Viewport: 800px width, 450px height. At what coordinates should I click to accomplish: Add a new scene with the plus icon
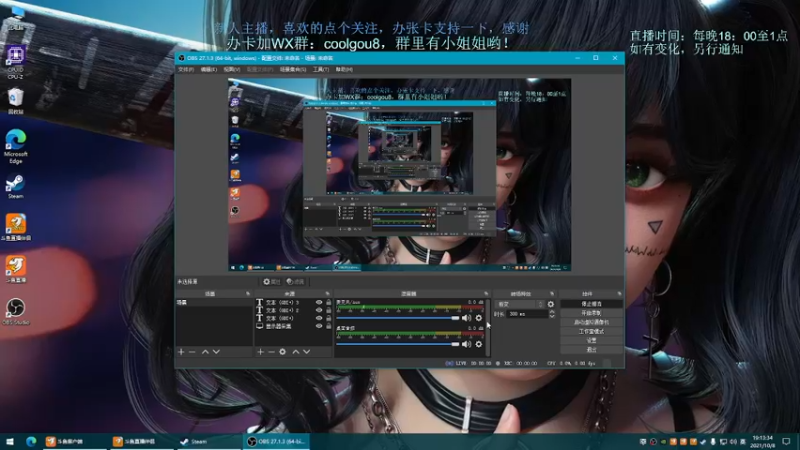tap(181, 352)
